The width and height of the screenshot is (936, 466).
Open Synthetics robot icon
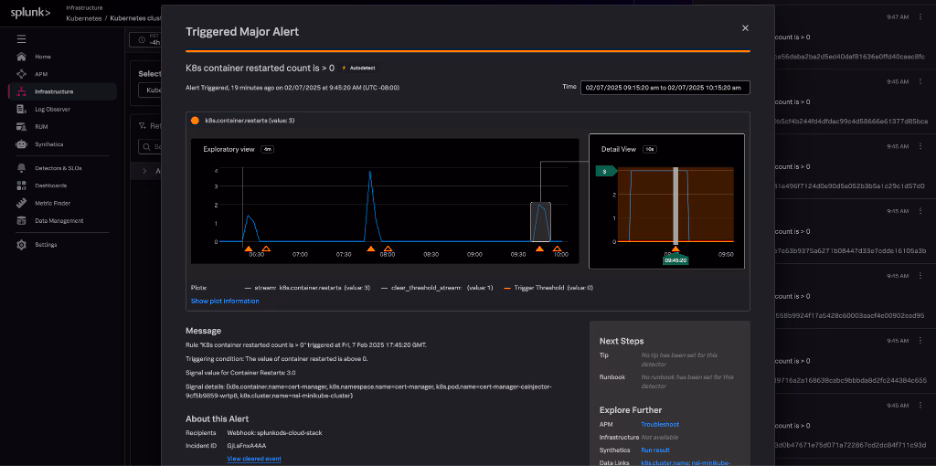click(21, 144)
